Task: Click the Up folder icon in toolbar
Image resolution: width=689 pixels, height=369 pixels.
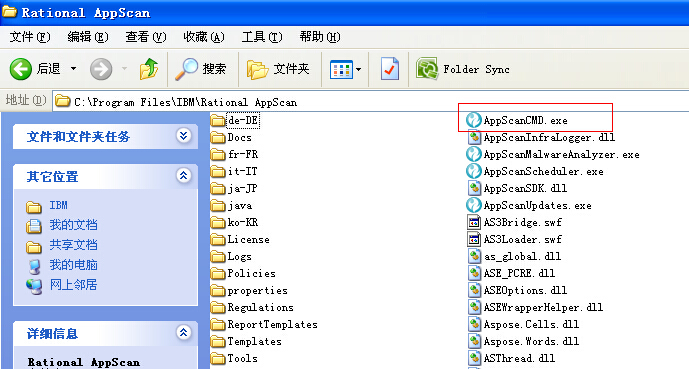Action: coord(149,69)
